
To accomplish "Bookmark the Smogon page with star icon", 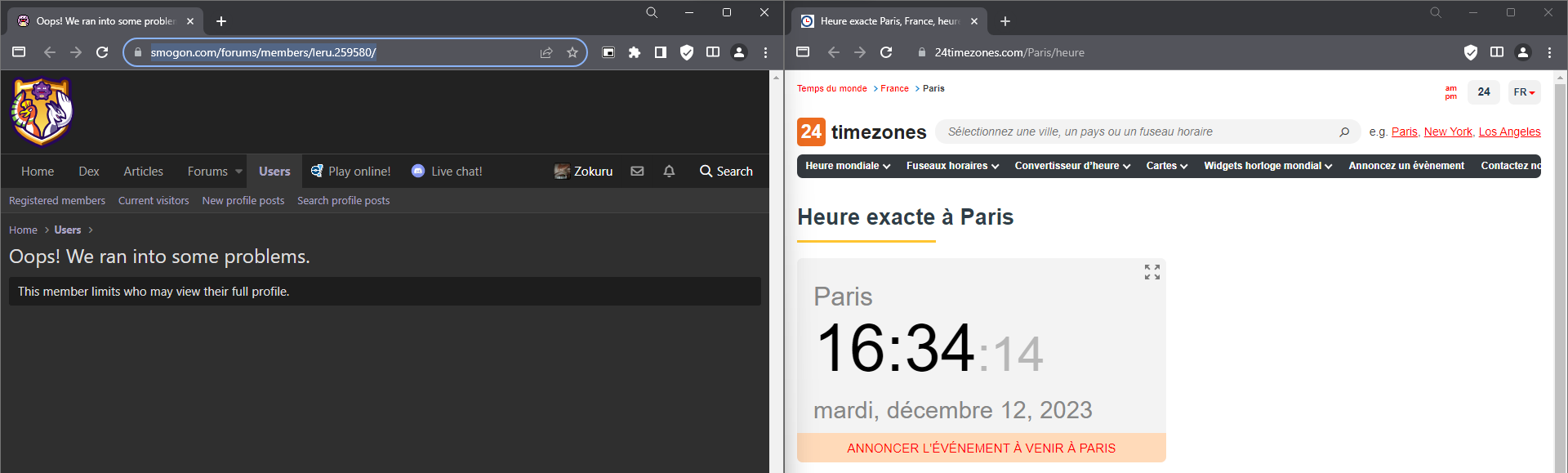I will pos(572,52).
